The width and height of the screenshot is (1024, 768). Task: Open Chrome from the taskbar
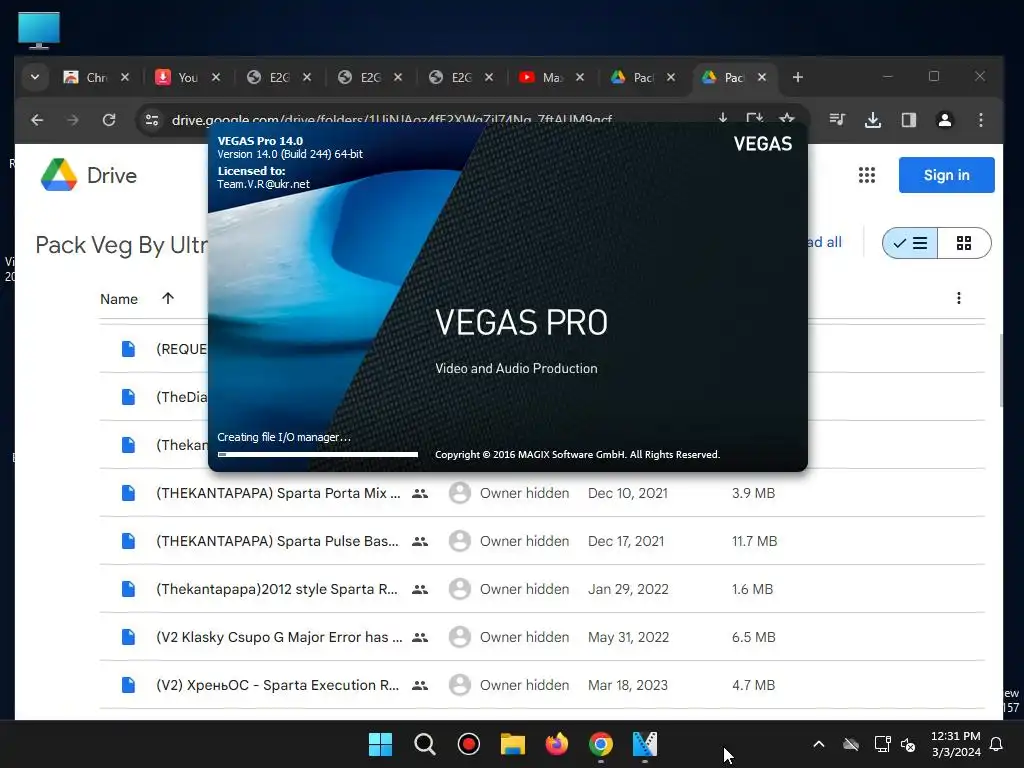pyautogui.click(x=601, y=744)
